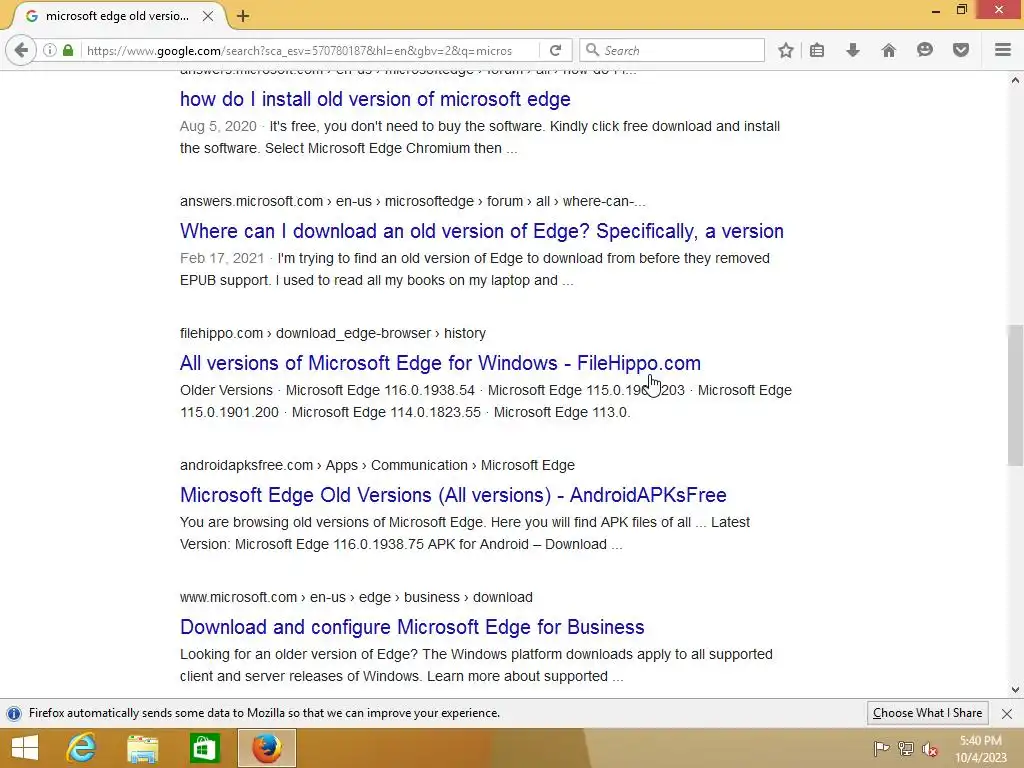Click the green padlock security icon

(68, 50)
